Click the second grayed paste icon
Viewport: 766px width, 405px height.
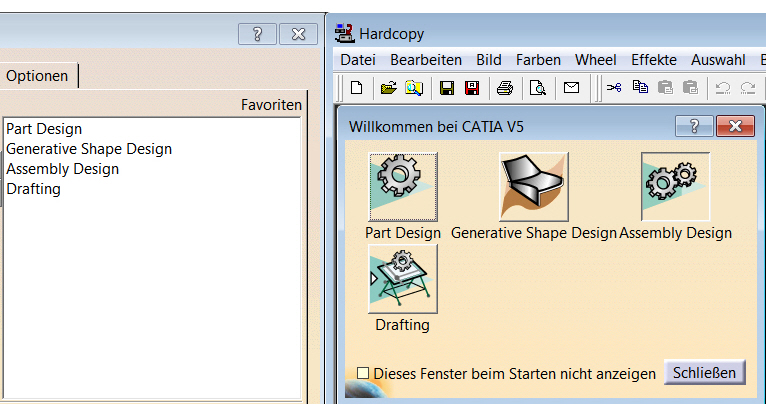coord(690,88)
